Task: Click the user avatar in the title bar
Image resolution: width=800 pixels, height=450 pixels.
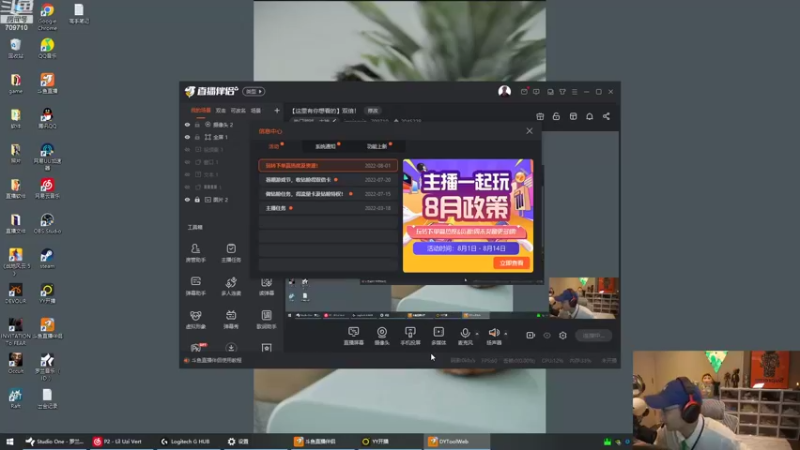Action: click(505, 91)
